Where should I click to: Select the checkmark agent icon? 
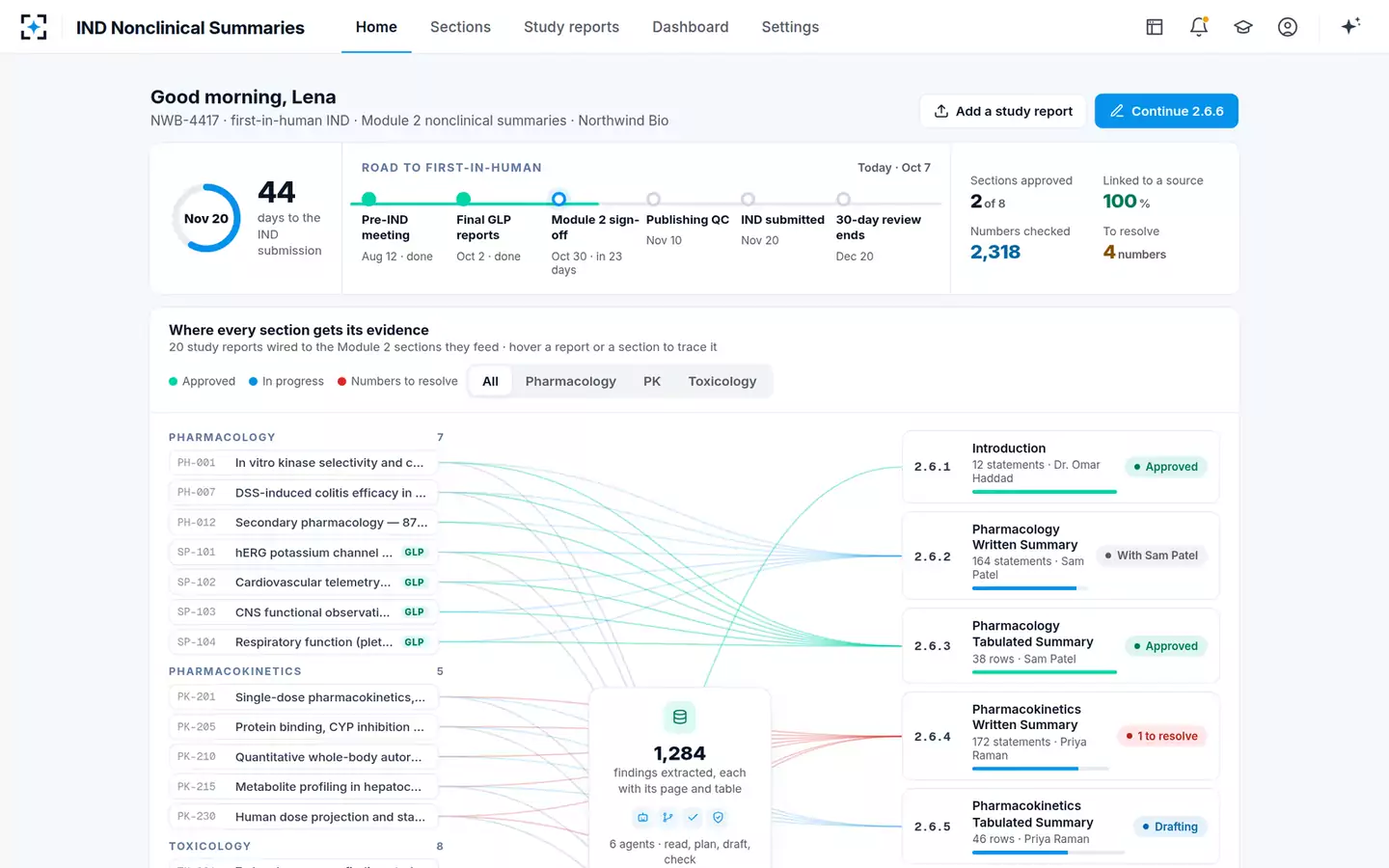[693, 817]
